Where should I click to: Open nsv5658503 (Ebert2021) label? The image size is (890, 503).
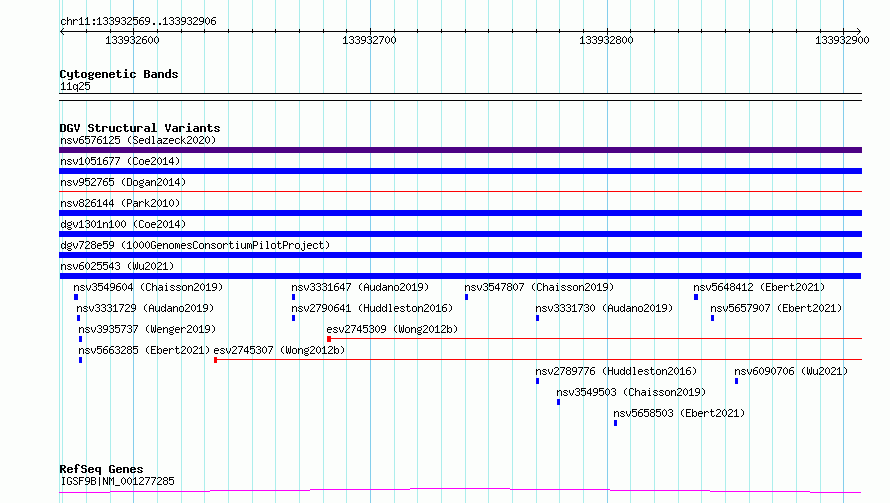pyautogui.click(x=679, y=413)
